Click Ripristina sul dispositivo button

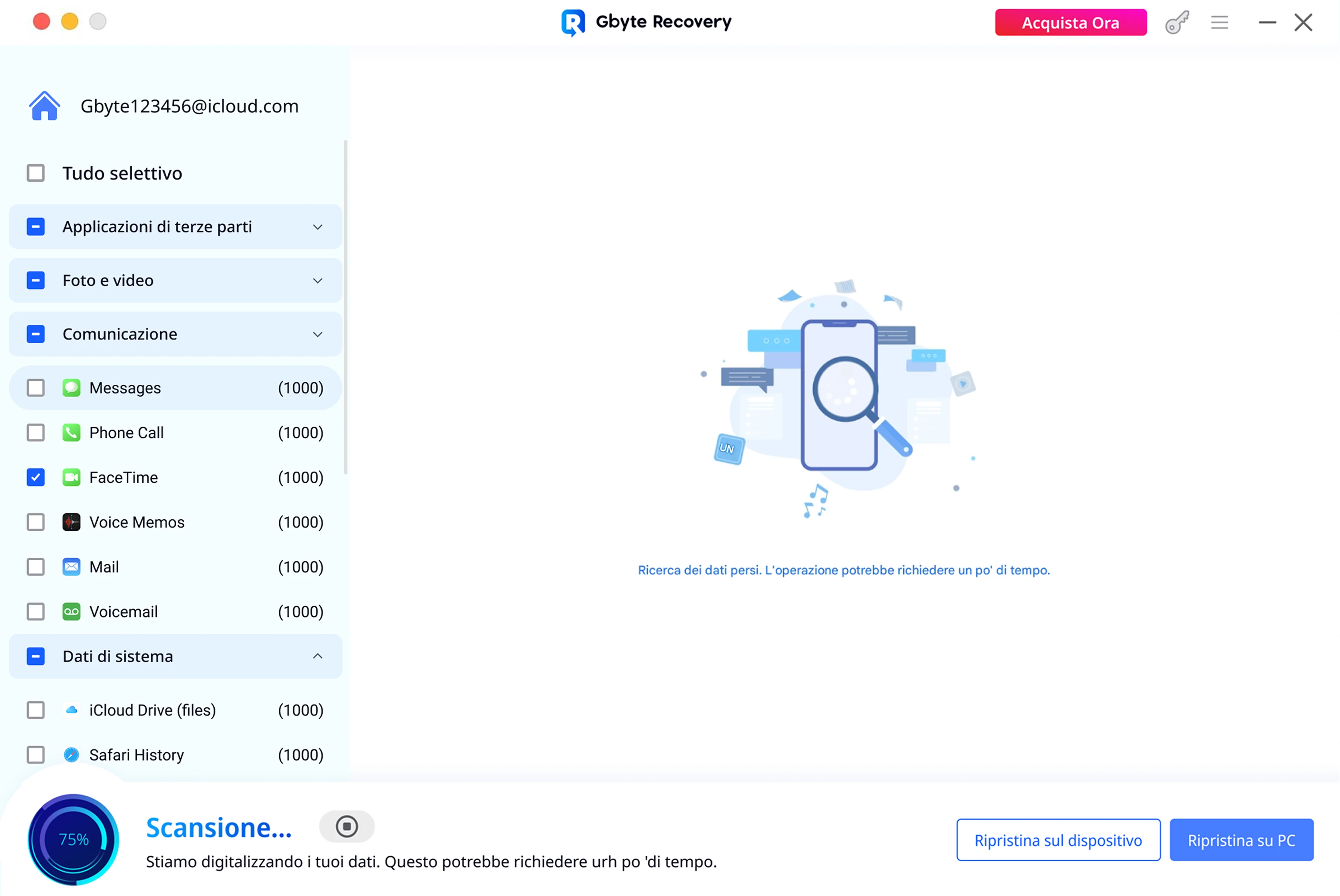click(x=1058, y=840)
